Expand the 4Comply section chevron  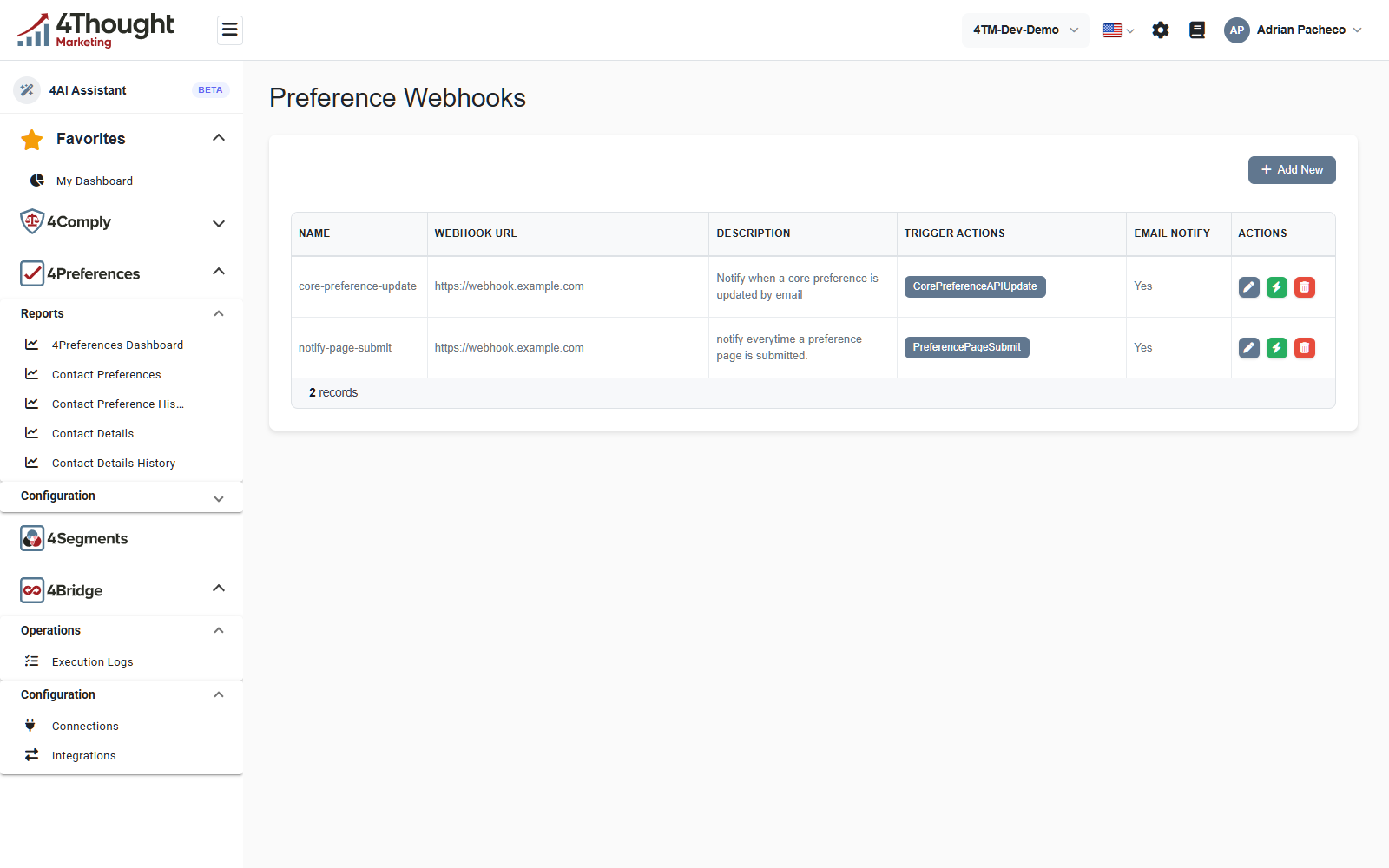(x=219, y=223)
